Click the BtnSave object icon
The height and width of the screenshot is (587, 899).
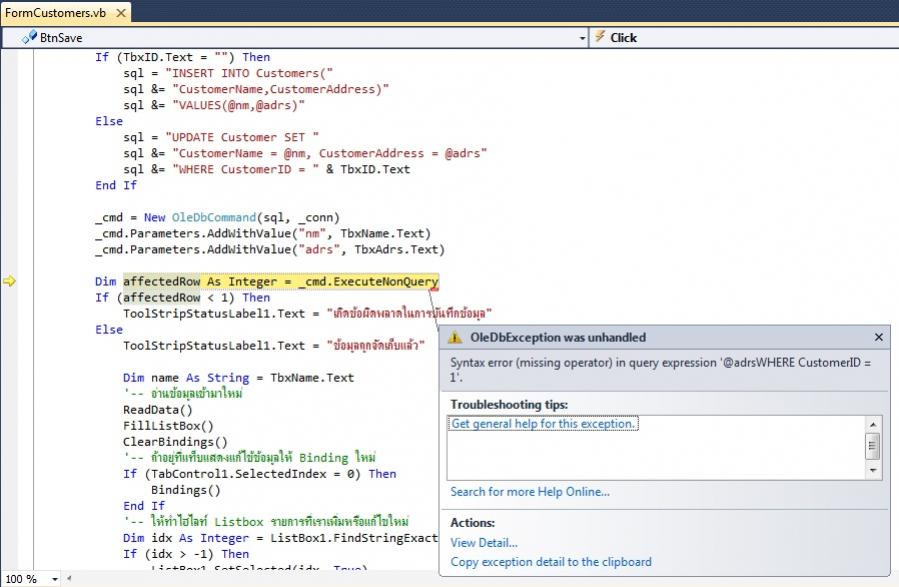29,37
